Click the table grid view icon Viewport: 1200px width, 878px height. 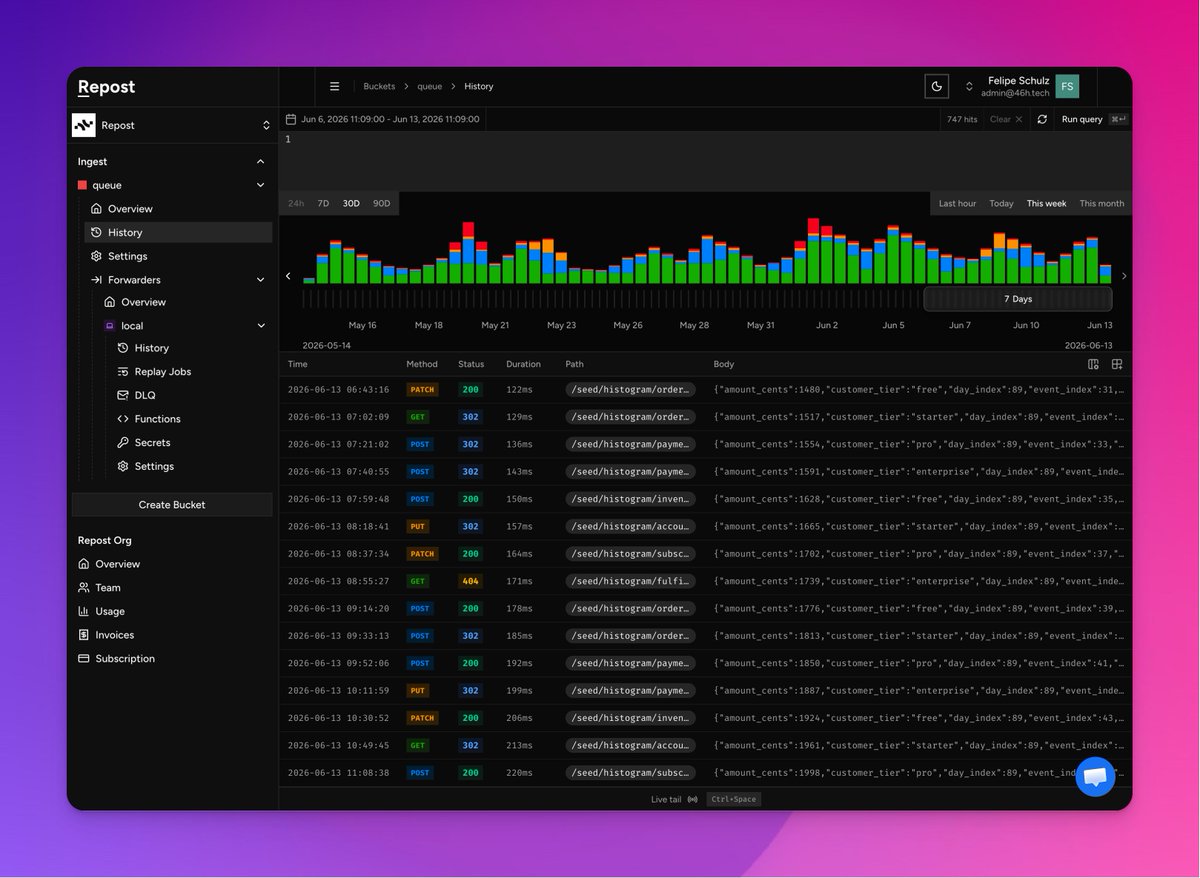click(x=1117, y=364)
